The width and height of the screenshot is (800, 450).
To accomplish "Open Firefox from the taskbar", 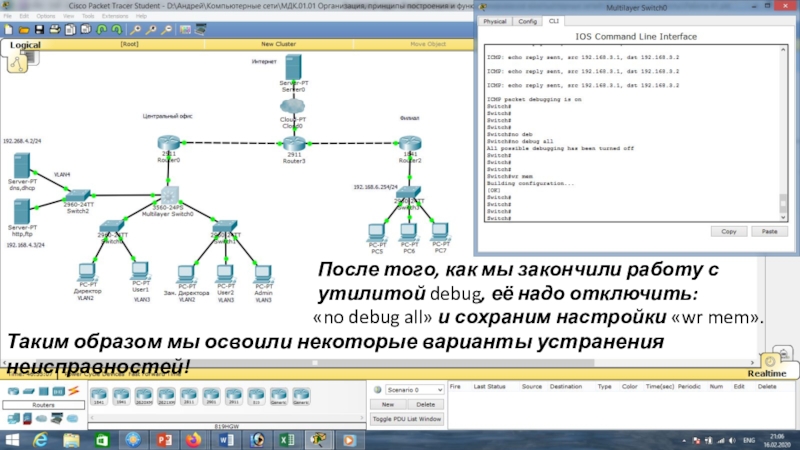I will [194, 440].
